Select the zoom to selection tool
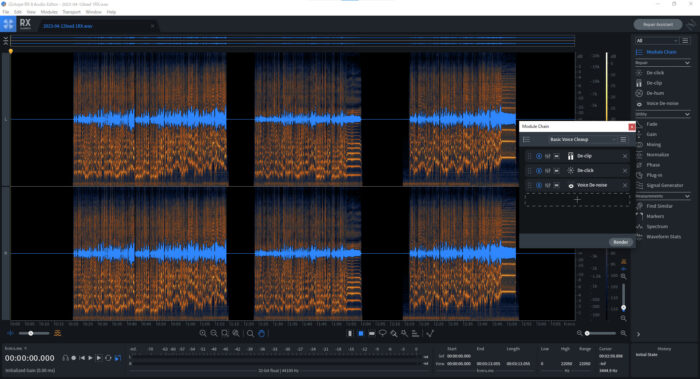This screenshot has width=700, height=379. (225, 333)
